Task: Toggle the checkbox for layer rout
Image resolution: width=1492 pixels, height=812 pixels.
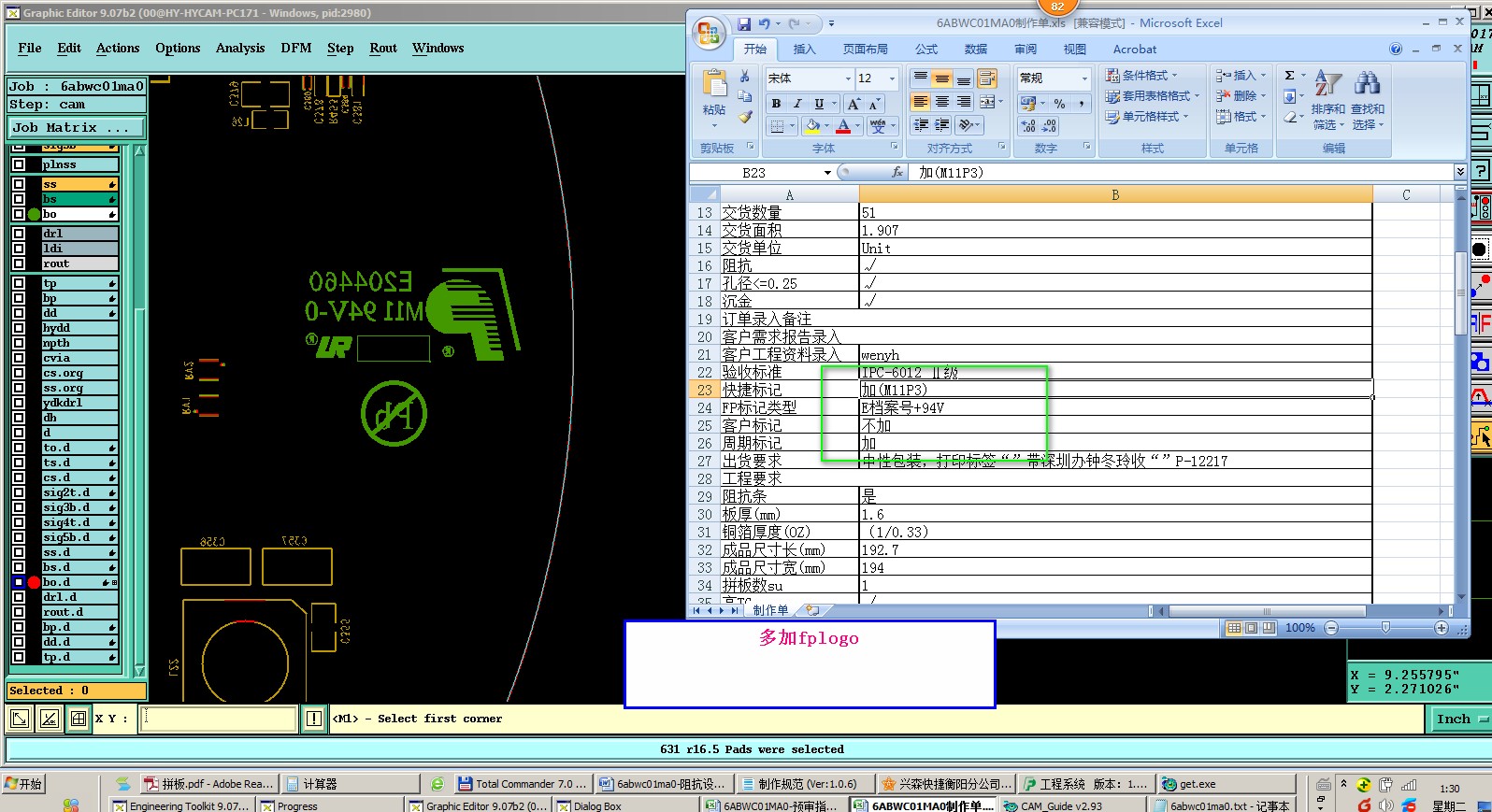Action: [19, 264]
